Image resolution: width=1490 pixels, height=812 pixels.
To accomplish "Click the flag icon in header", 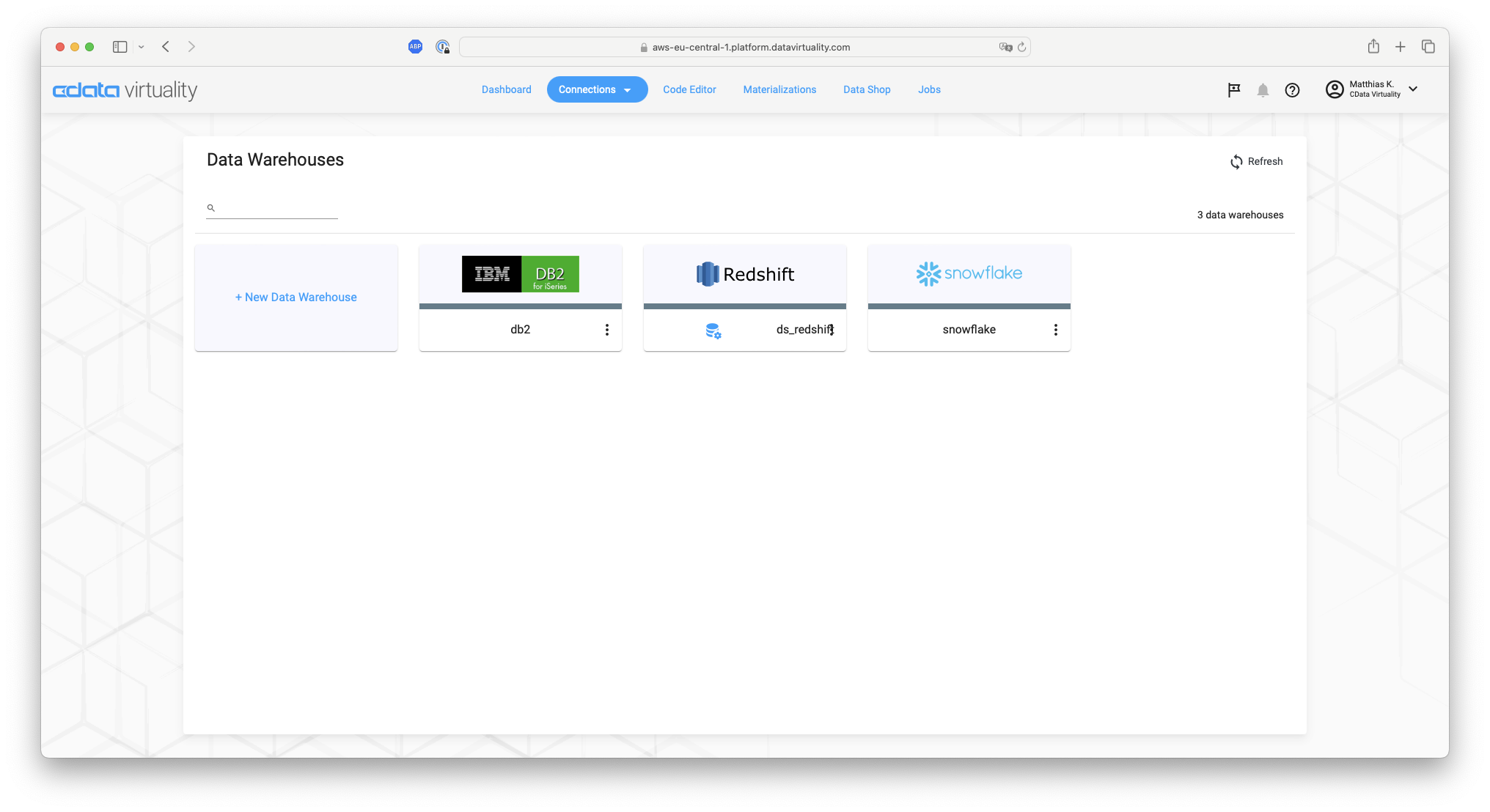I will pyautogui.click(x=1234, y=89).
